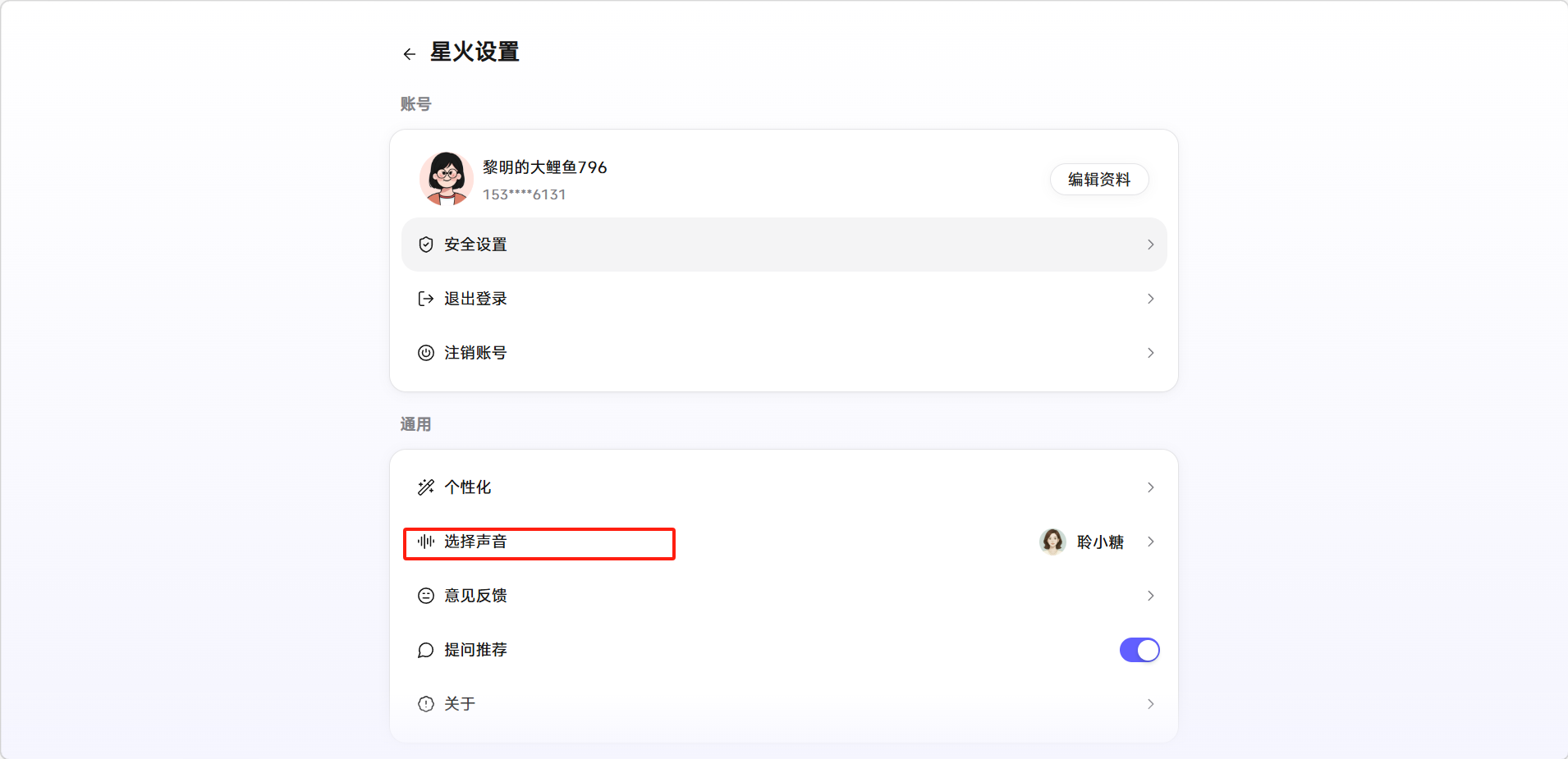Click the chat bubble 提问推荐 icon

(425, 650)
